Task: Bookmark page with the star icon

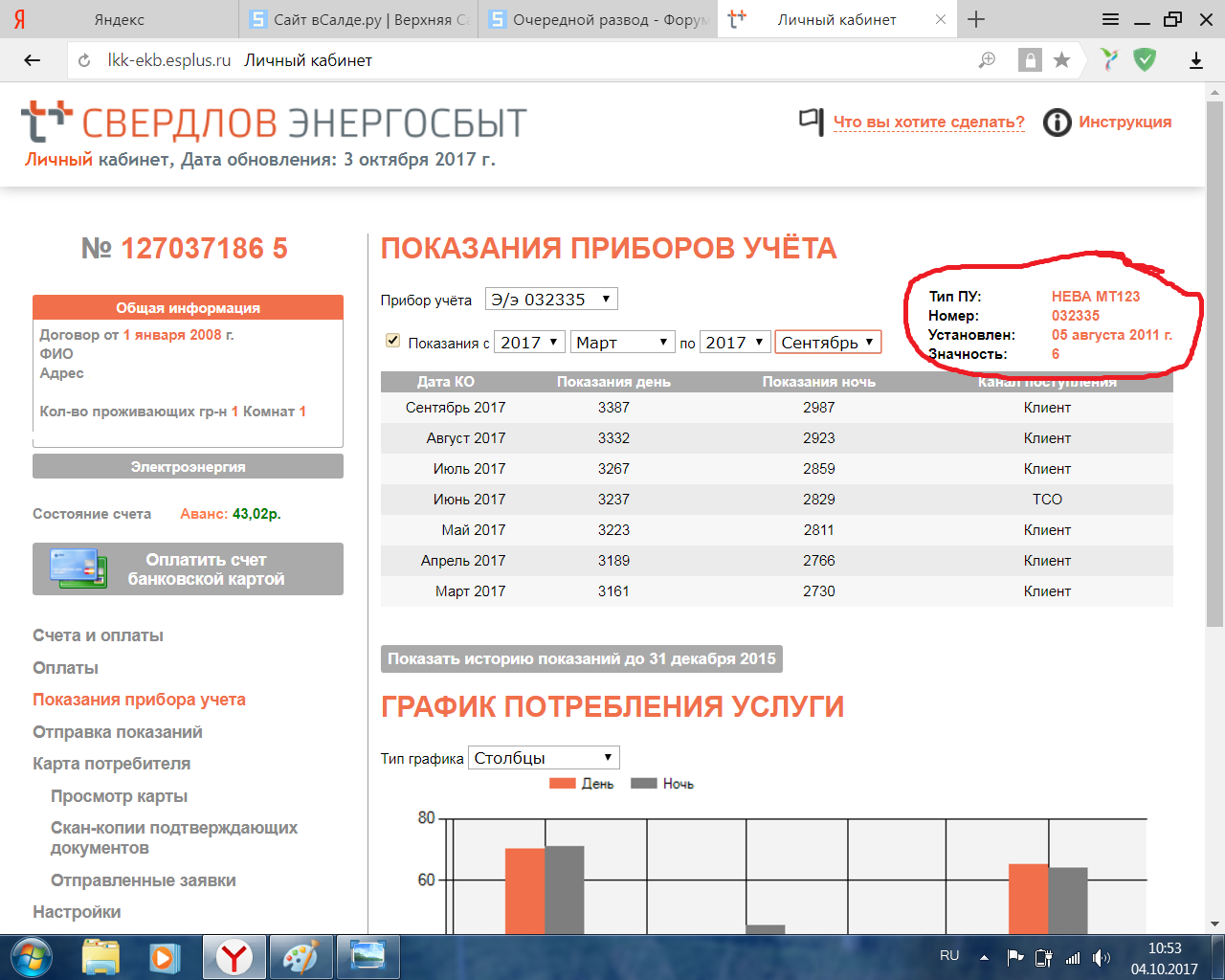Action: (x=1061, y=60)
